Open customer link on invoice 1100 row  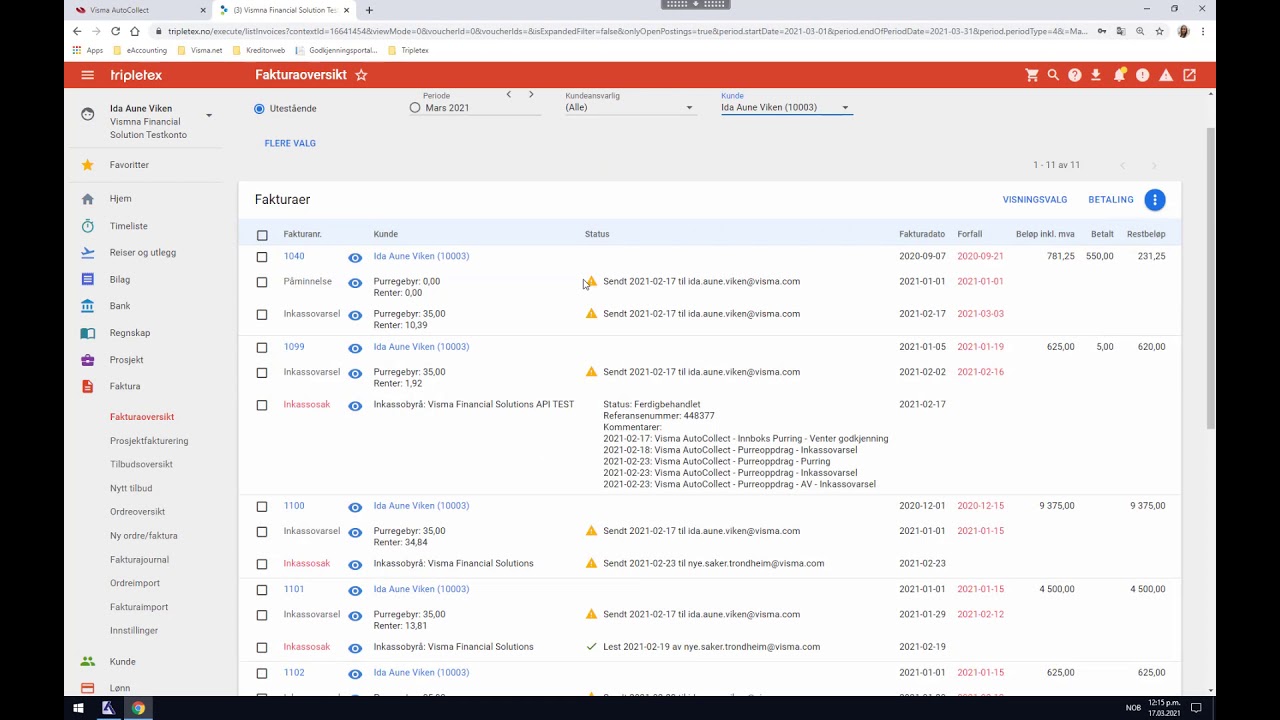click(x=421, y=506)
